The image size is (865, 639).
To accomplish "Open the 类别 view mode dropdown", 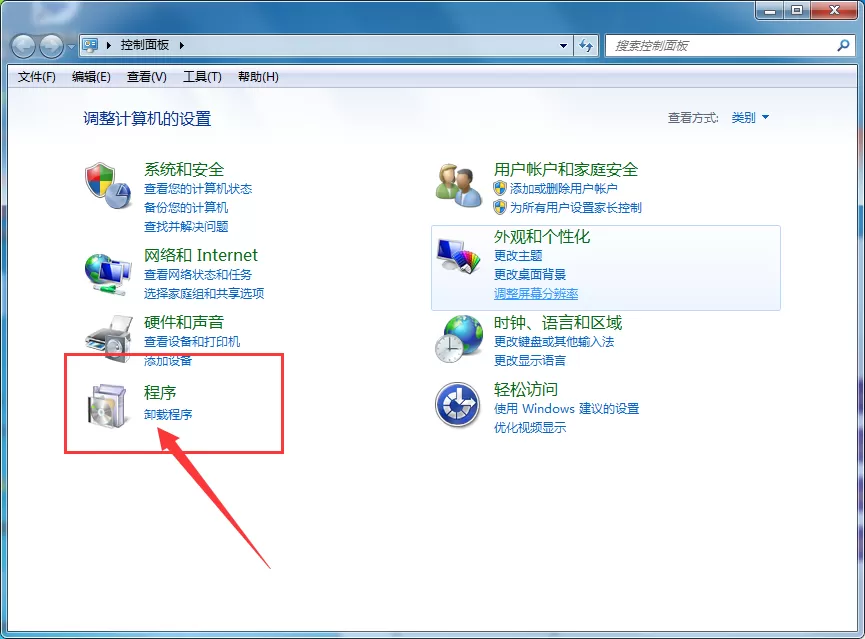I will pyautogui.click(x=750, y=118).
